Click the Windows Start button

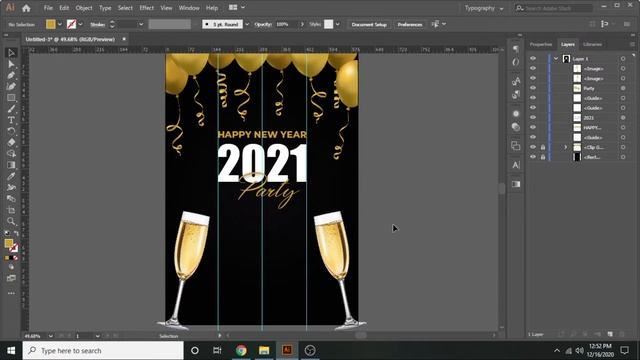[x=11, y=350]
